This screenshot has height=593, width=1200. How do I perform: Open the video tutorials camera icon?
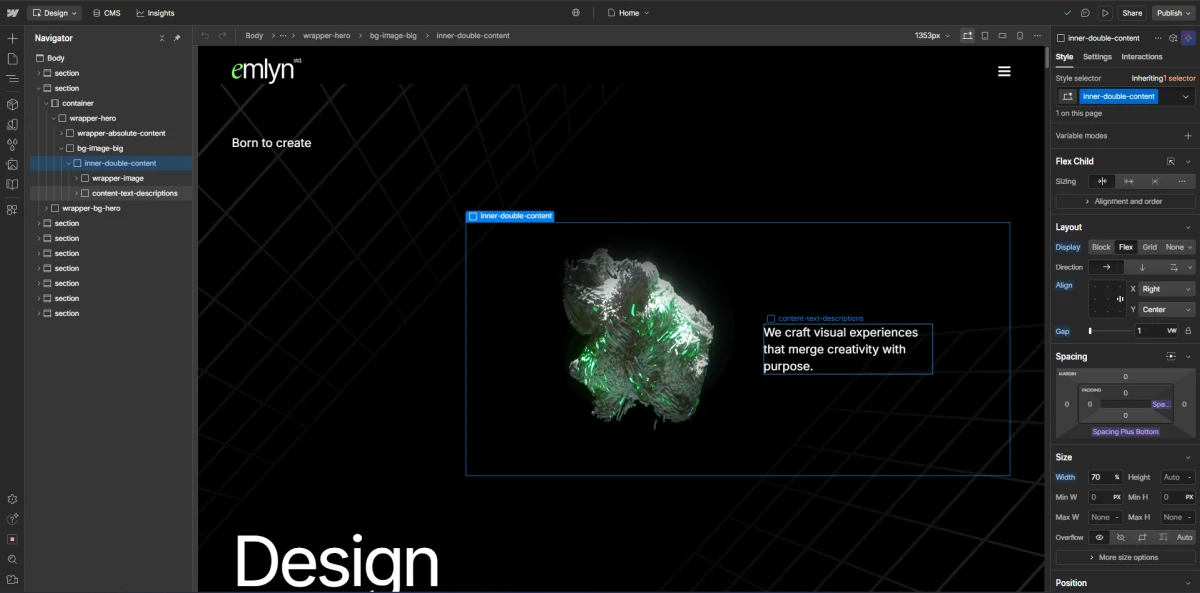12,579
